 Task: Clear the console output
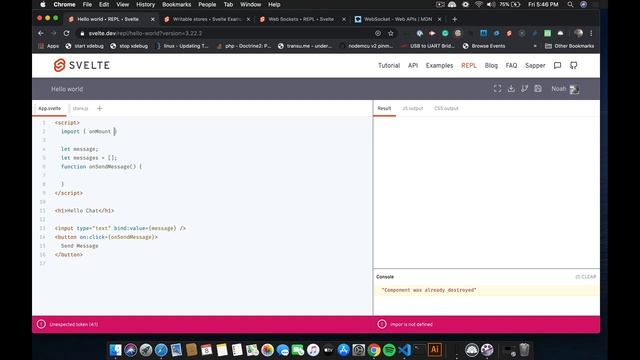(x=586, y=277)
